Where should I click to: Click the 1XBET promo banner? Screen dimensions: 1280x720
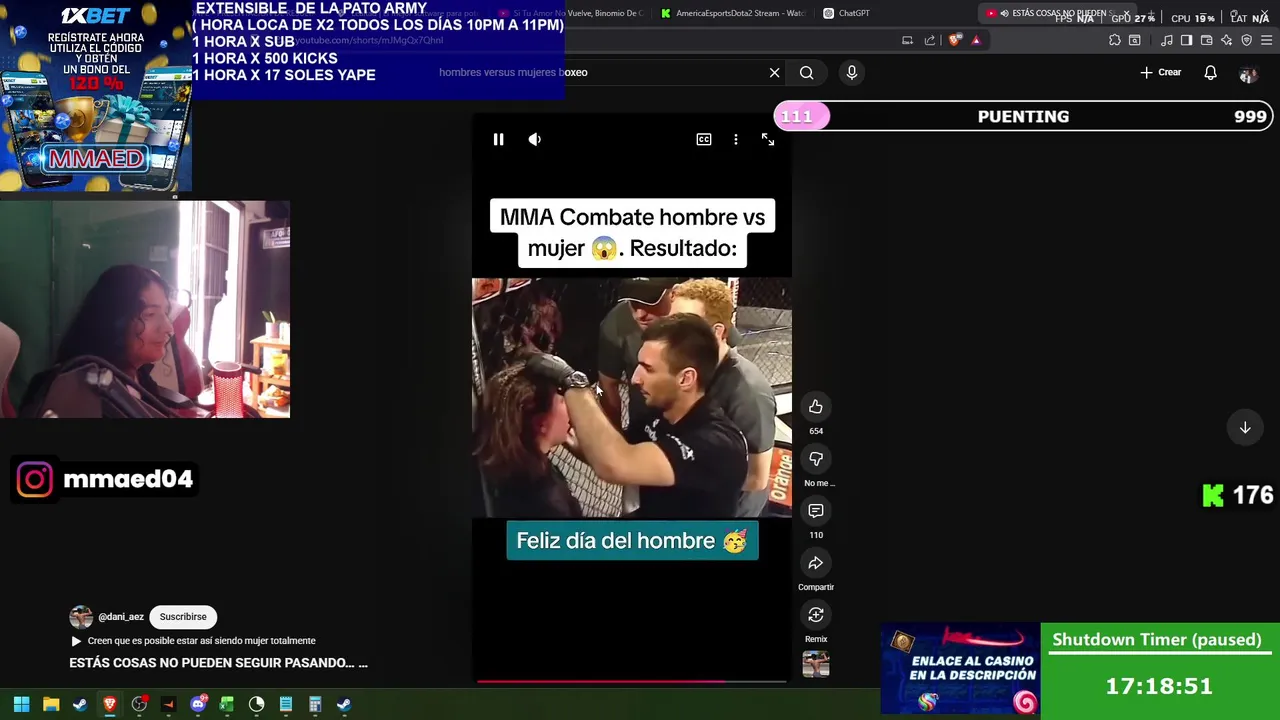96,96
